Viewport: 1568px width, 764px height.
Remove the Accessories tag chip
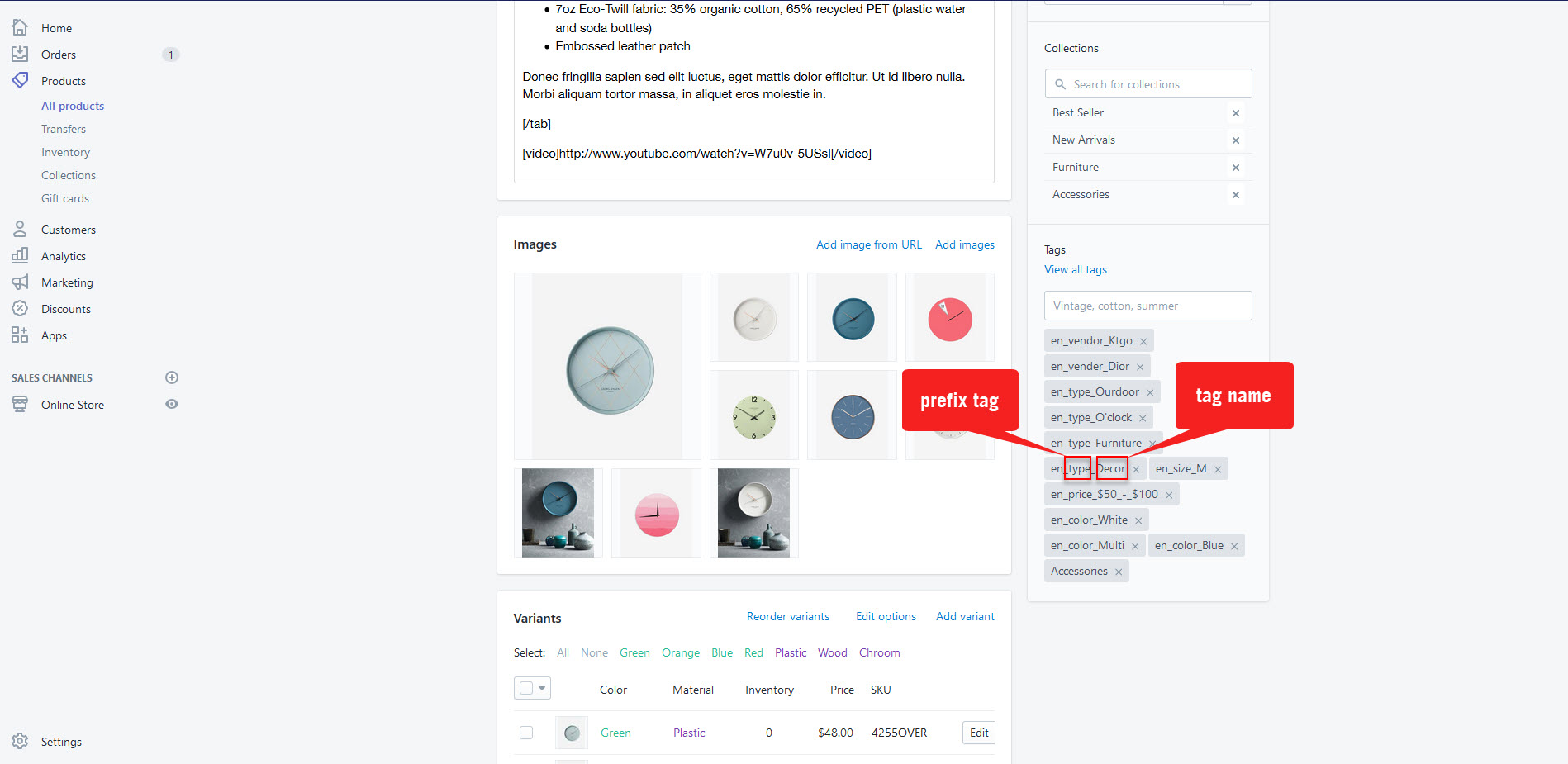[1119, 572]
